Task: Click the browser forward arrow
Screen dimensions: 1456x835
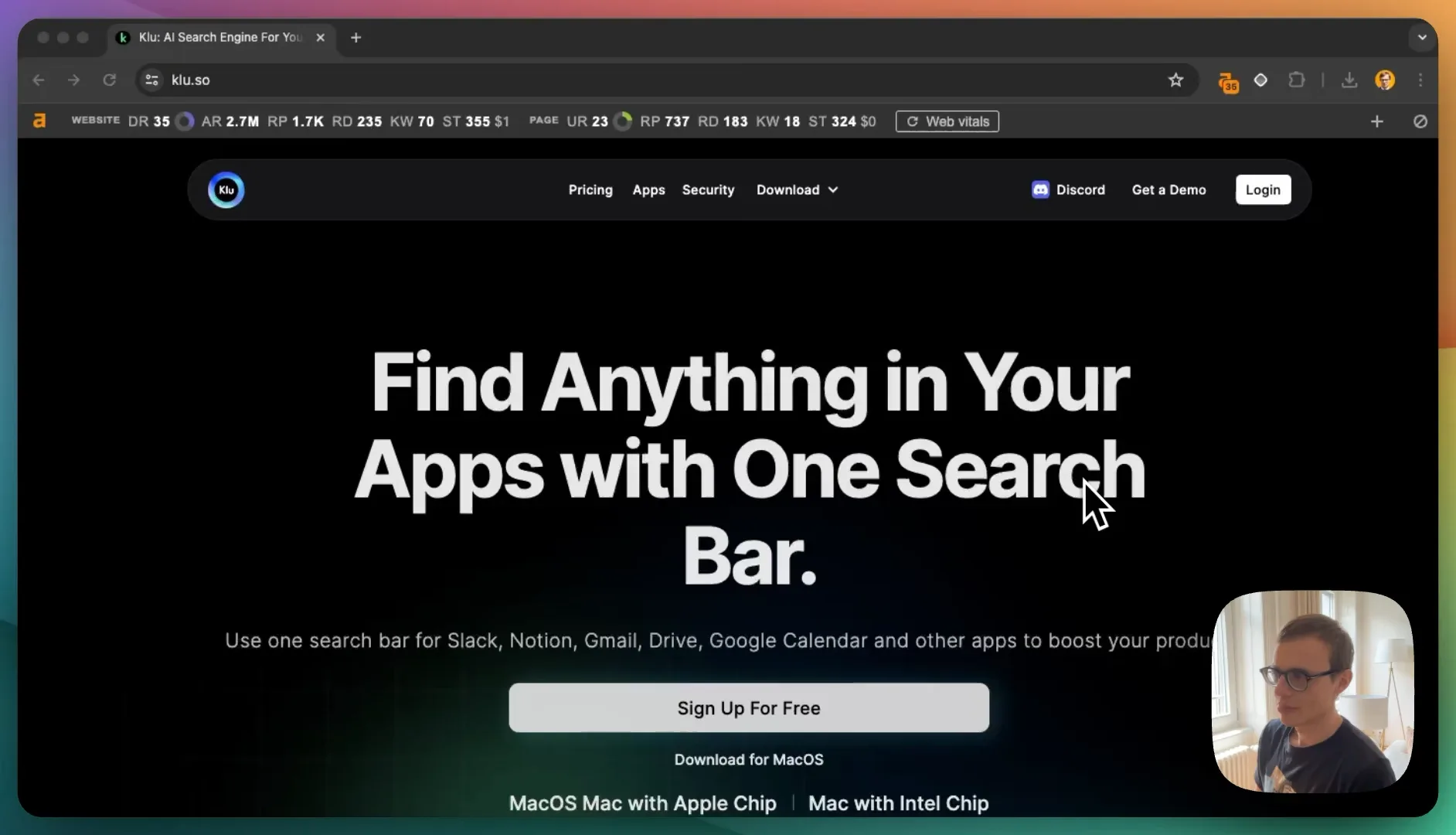Action: pos(73,80)
